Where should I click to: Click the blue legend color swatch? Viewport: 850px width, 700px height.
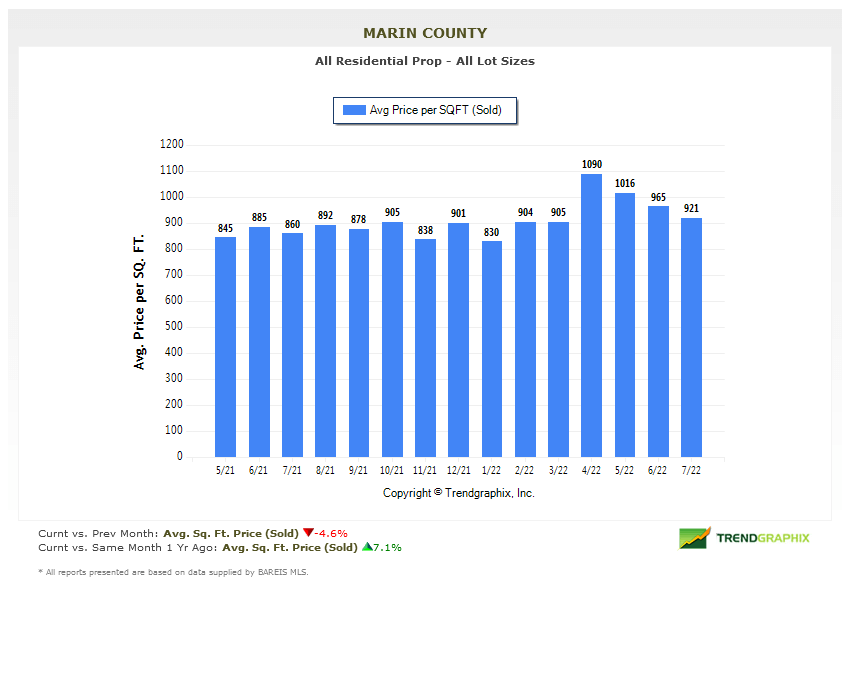(x=354, y=111)
